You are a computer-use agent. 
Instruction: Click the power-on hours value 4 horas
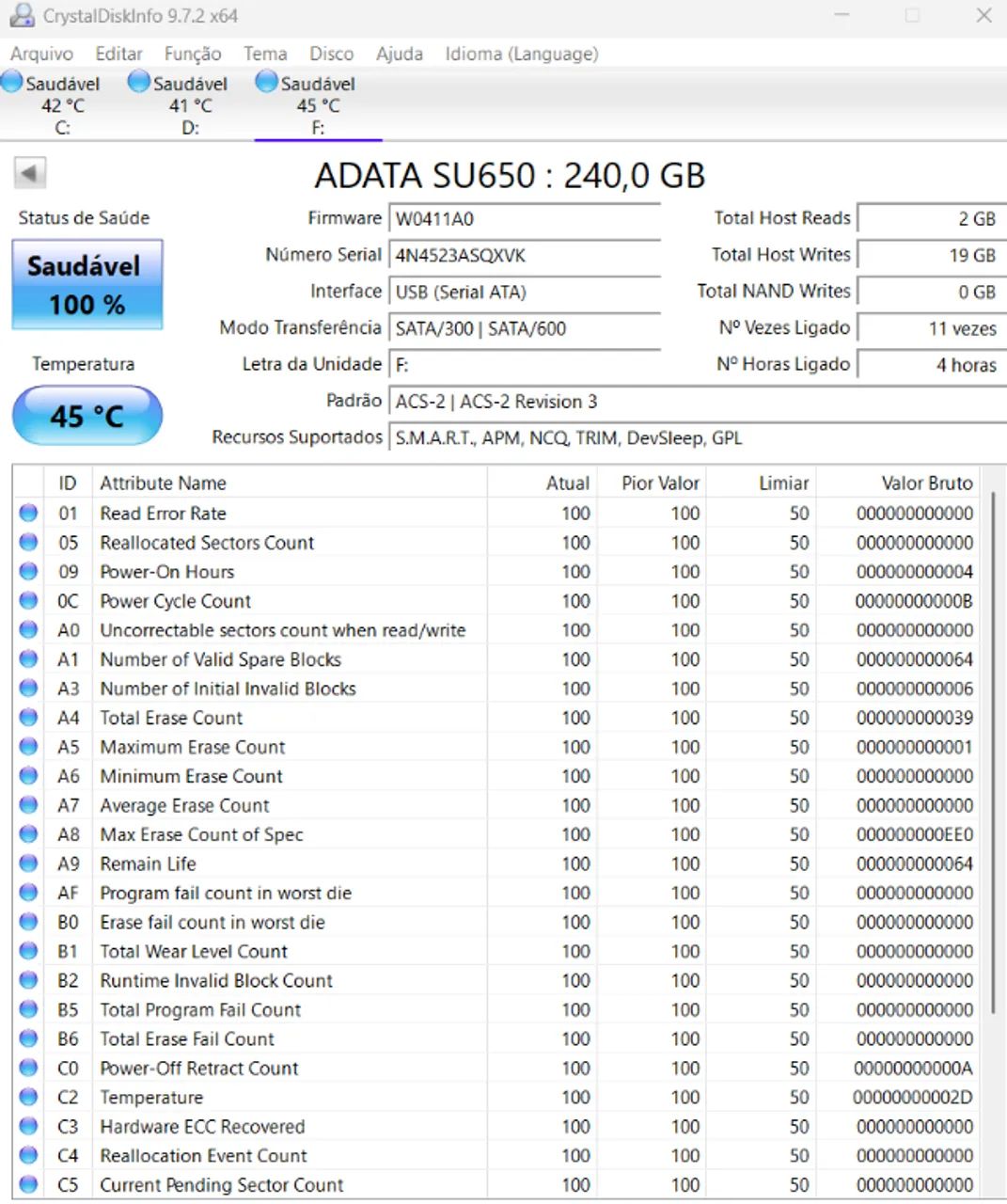pos(932,365)
